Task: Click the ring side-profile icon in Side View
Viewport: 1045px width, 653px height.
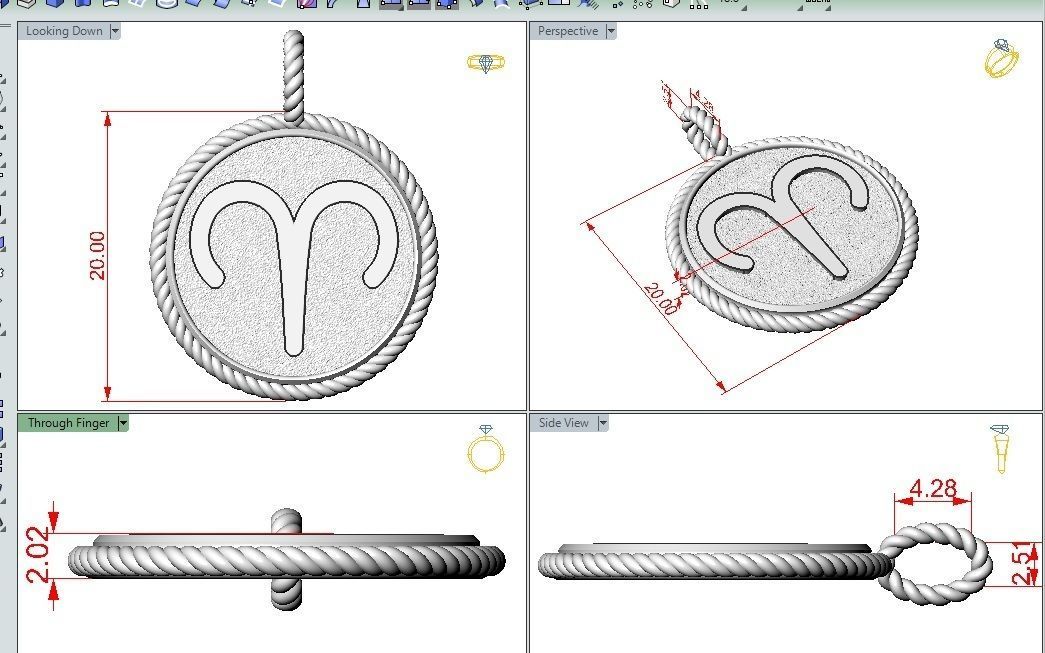Action: click(1000, 448)
